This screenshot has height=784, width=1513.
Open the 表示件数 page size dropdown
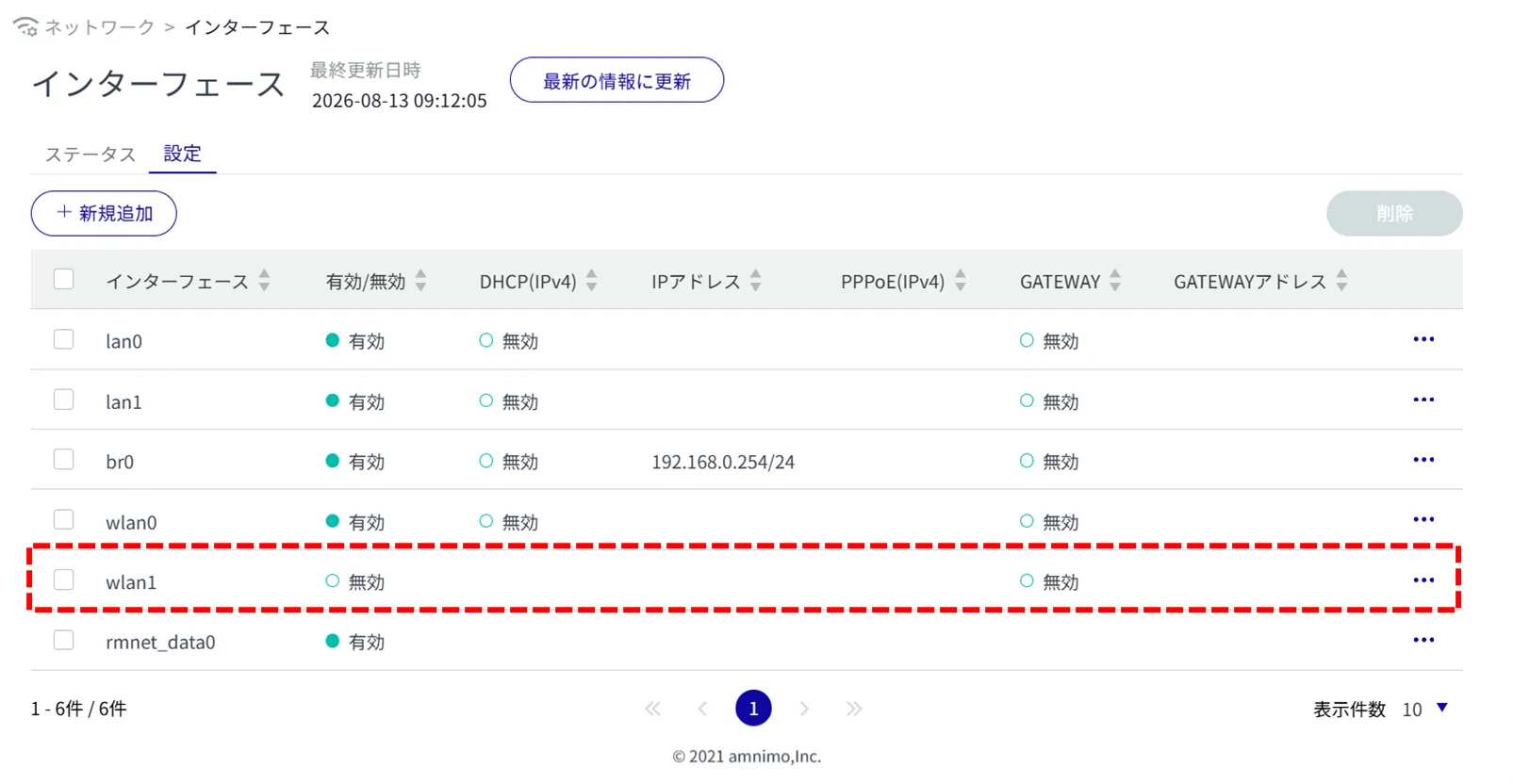click(1424, 709)
